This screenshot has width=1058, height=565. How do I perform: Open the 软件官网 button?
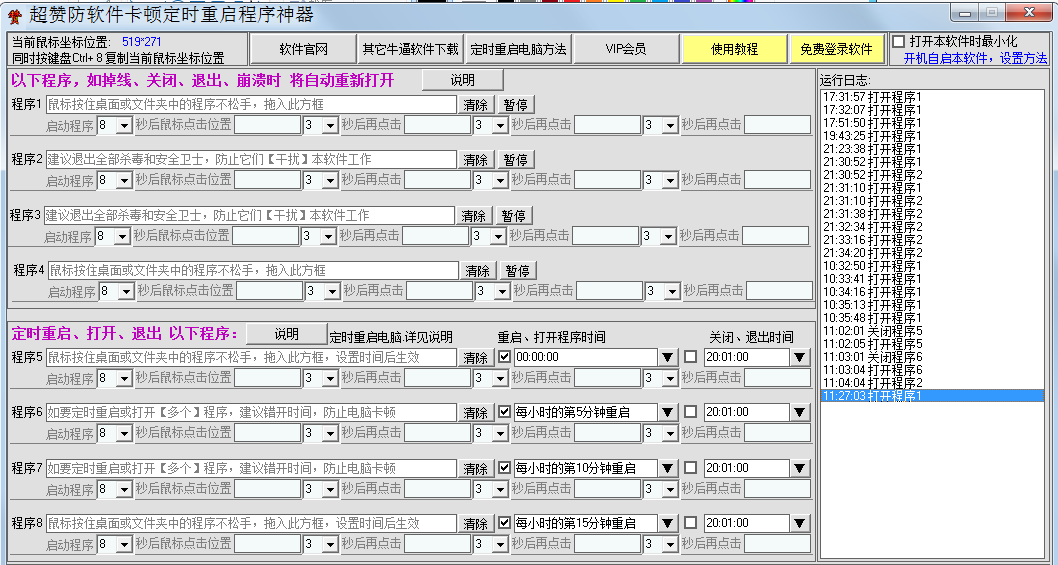(303, 49)
